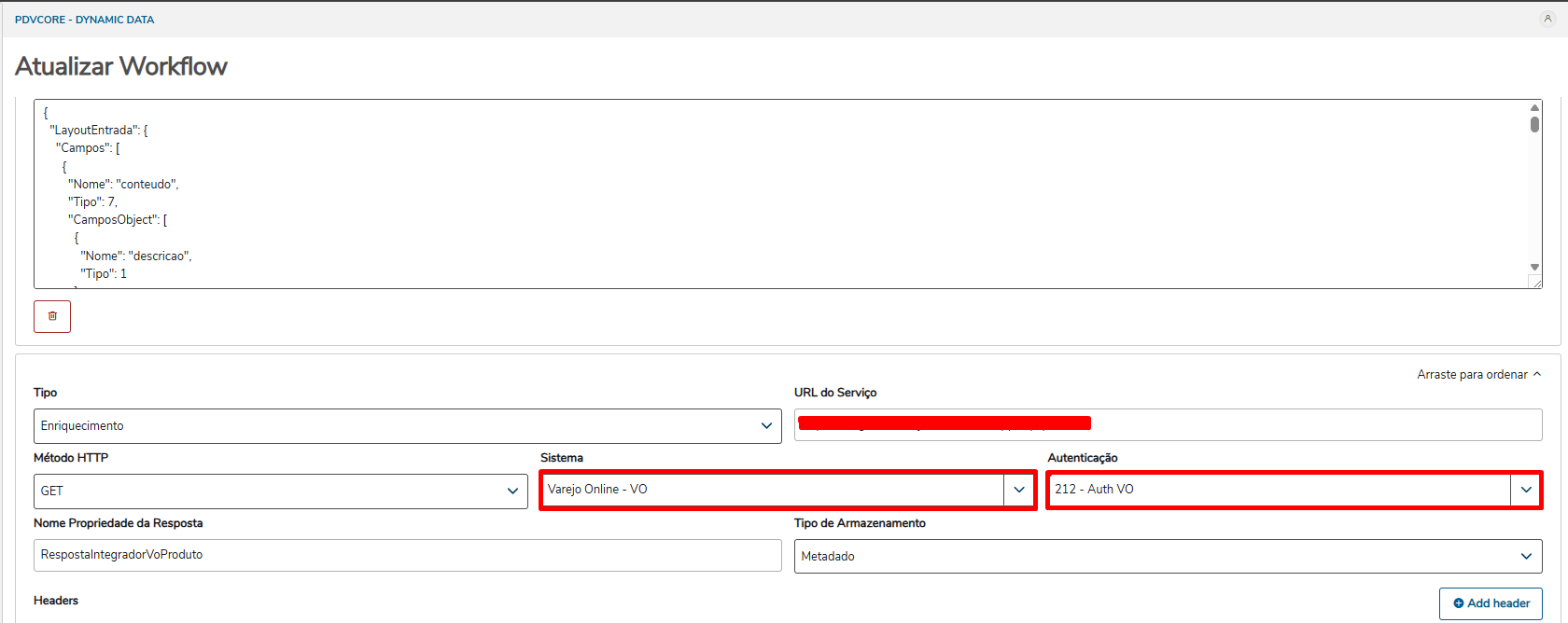Open the user profile icon
1568x623 pixels.
(1547, 19)
